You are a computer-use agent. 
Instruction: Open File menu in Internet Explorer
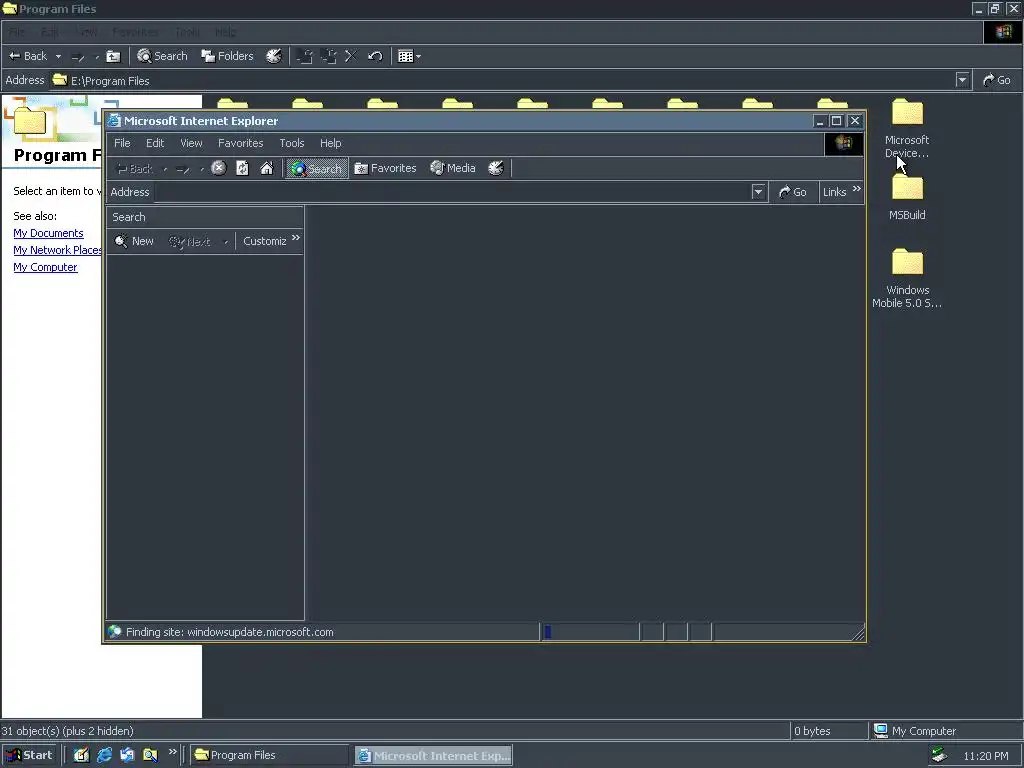(122, 143)
